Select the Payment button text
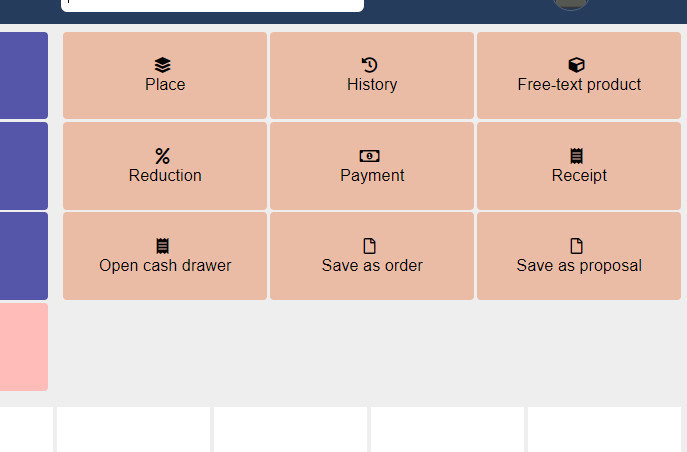This screenshot has width=687, height=452. point(372,176)
